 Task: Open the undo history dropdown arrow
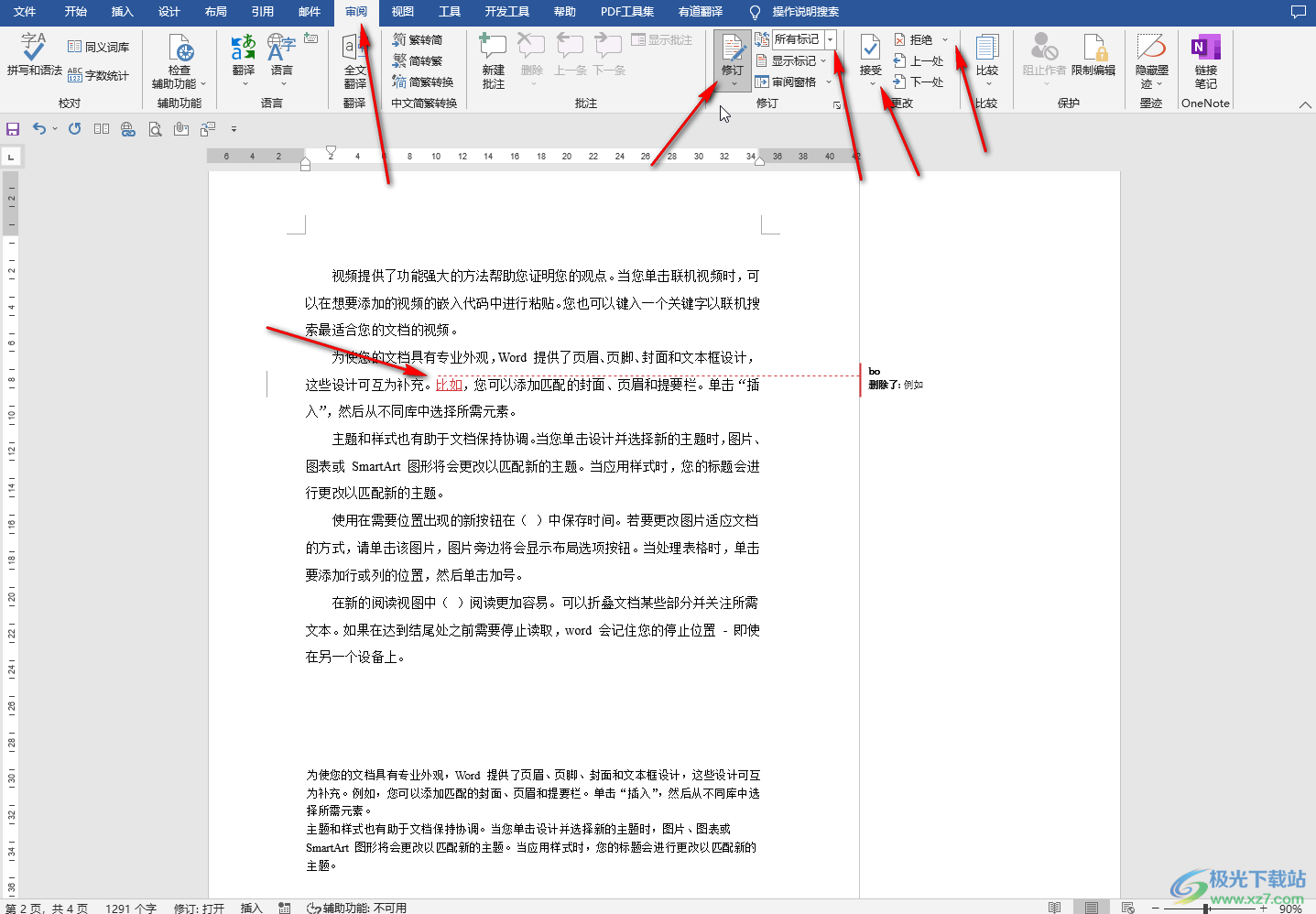pyautogui.click(x=55, y=129)
